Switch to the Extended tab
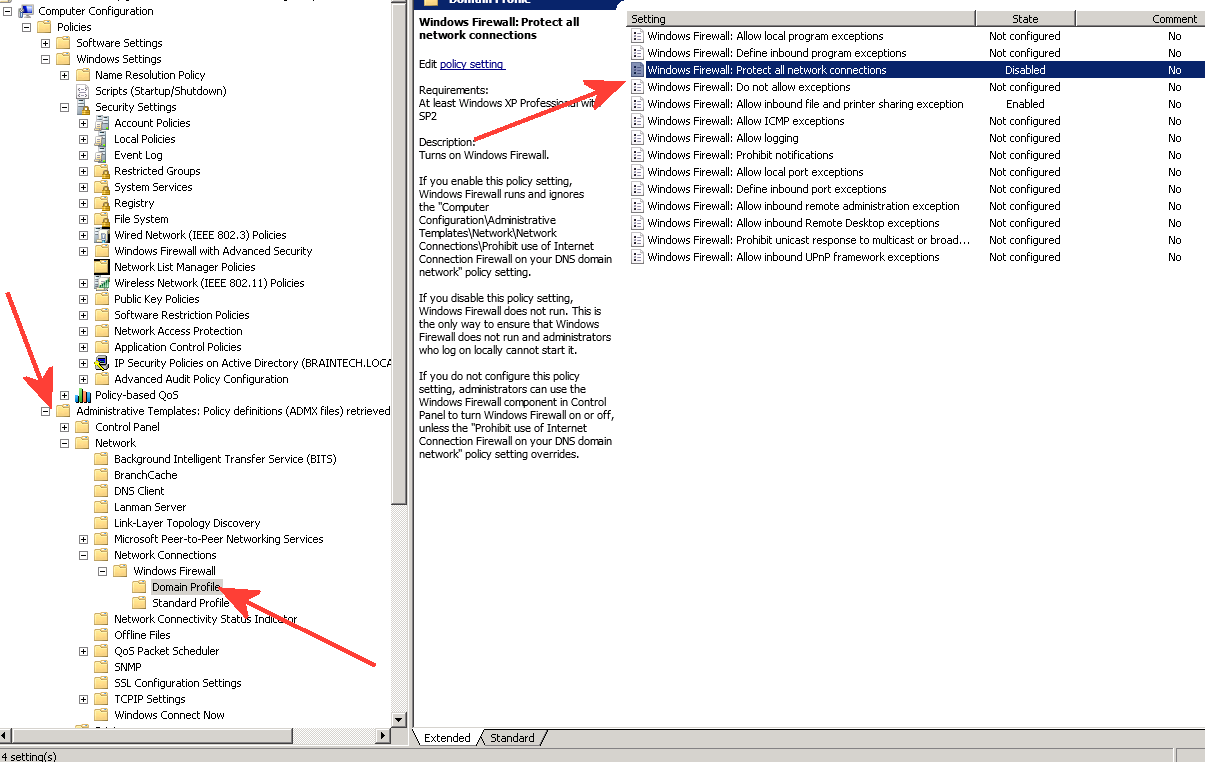Viewport: 1205px width, 762px height. (447, 738)
